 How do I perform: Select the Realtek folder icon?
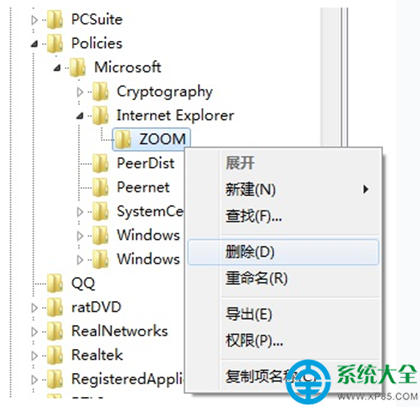coord(55,355)
